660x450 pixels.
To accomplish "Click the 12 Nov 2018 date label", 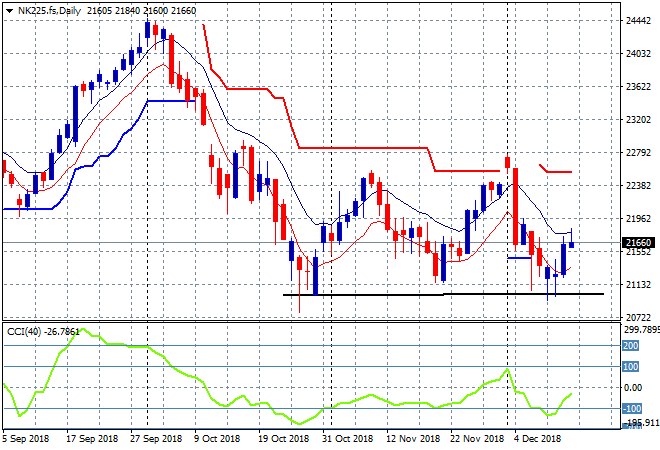I will (x=413, y=439).
